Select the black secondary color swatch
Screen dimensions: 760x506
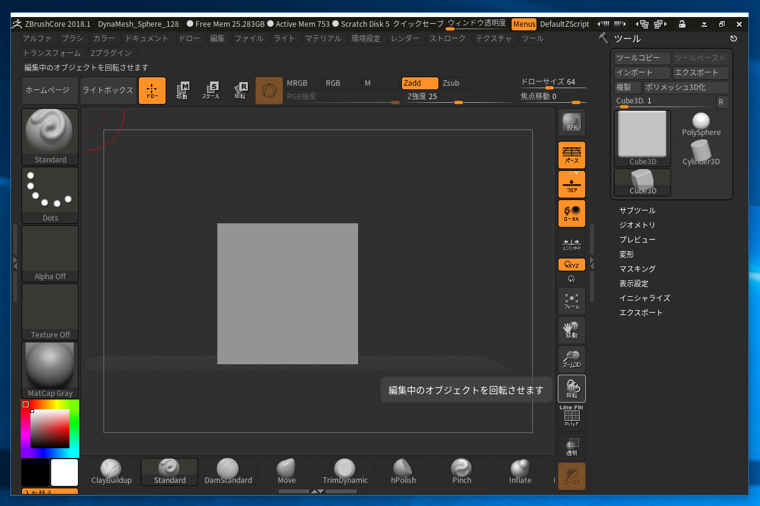(x=35, y=473)
